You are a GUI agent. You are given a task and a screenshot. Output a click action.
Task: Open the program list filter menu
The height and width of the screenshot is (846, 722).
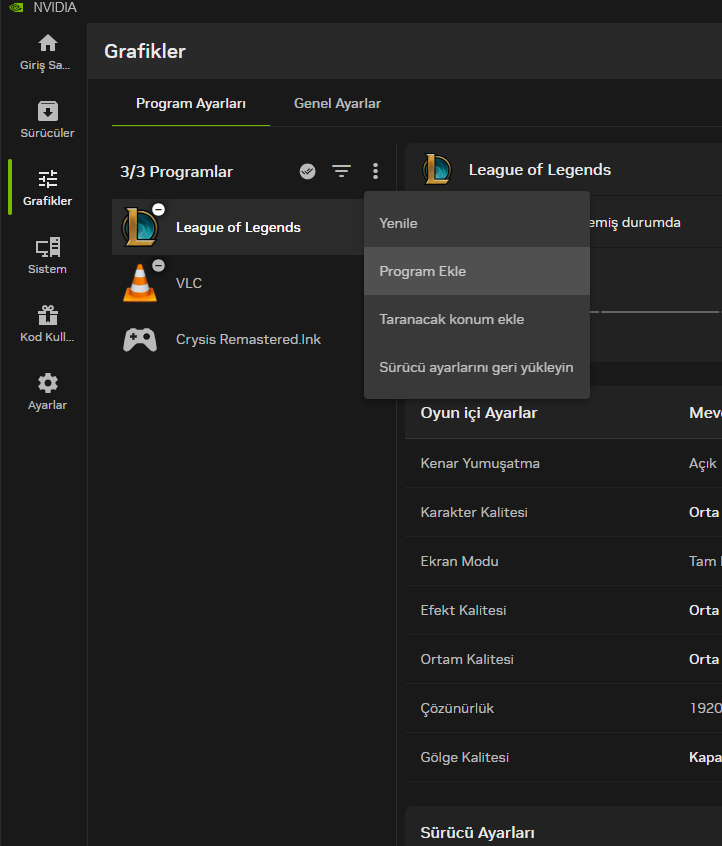click(x=342, y=172)
